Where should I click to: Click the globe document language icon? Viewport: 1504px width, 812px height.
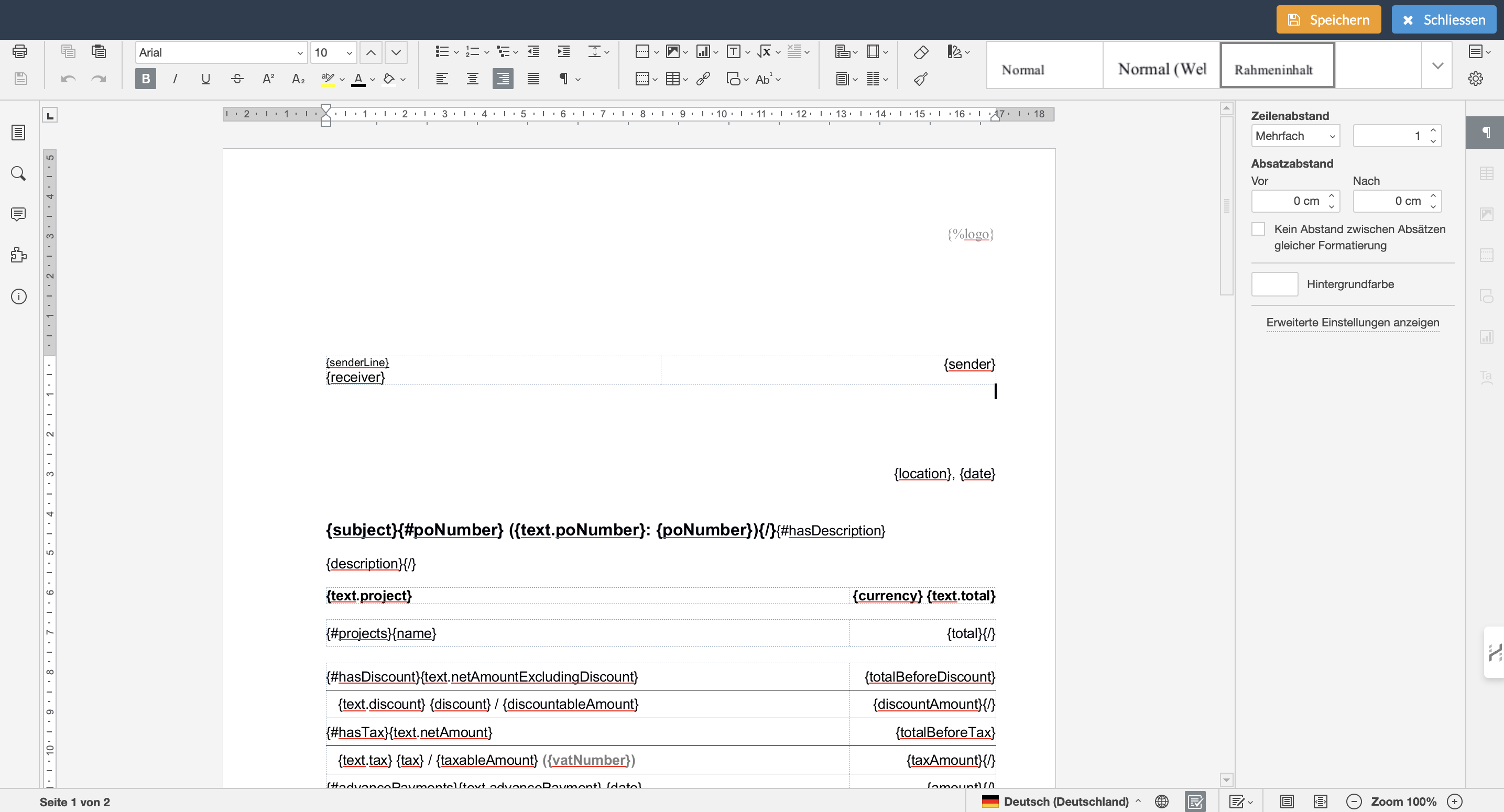click(x=1162, y=802)
